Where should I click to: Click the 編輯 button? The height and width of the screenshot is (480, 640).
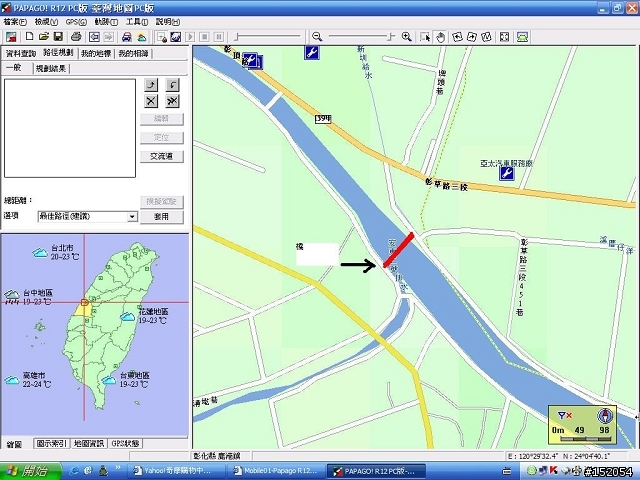(x=162, y=119)
